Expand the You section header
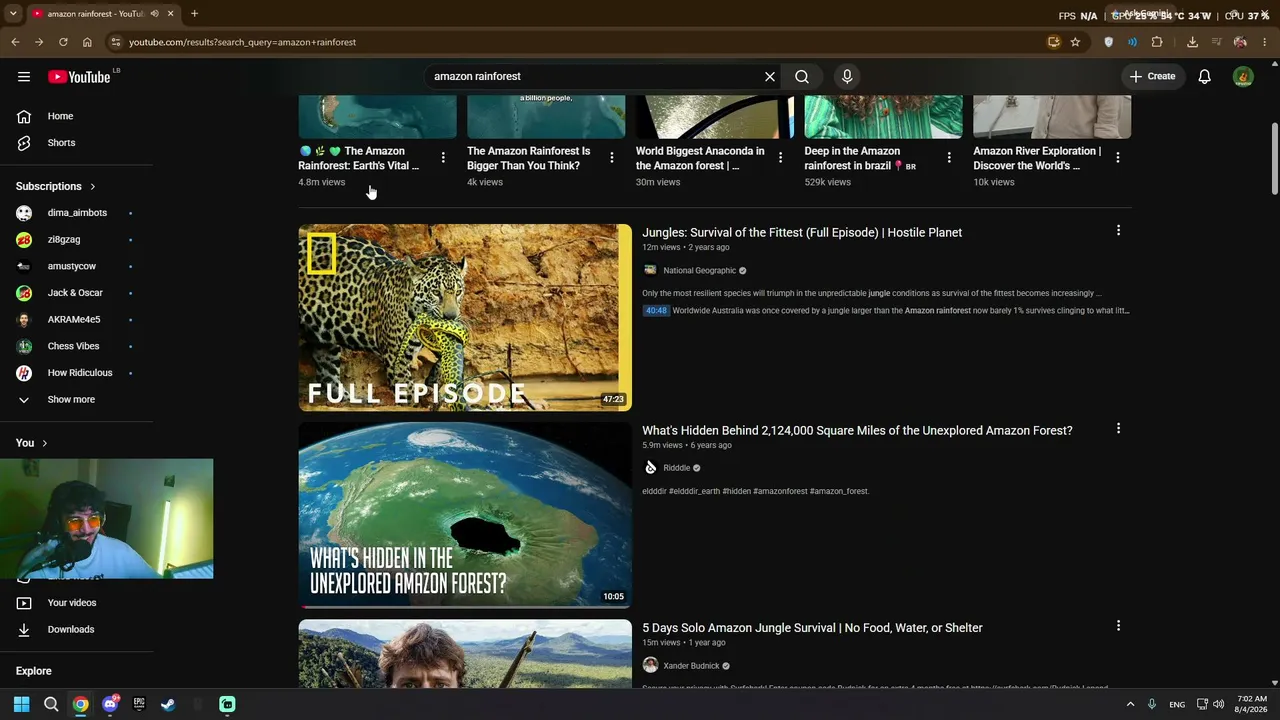This screenshot has height=720, width=1280. pos(32,443)
